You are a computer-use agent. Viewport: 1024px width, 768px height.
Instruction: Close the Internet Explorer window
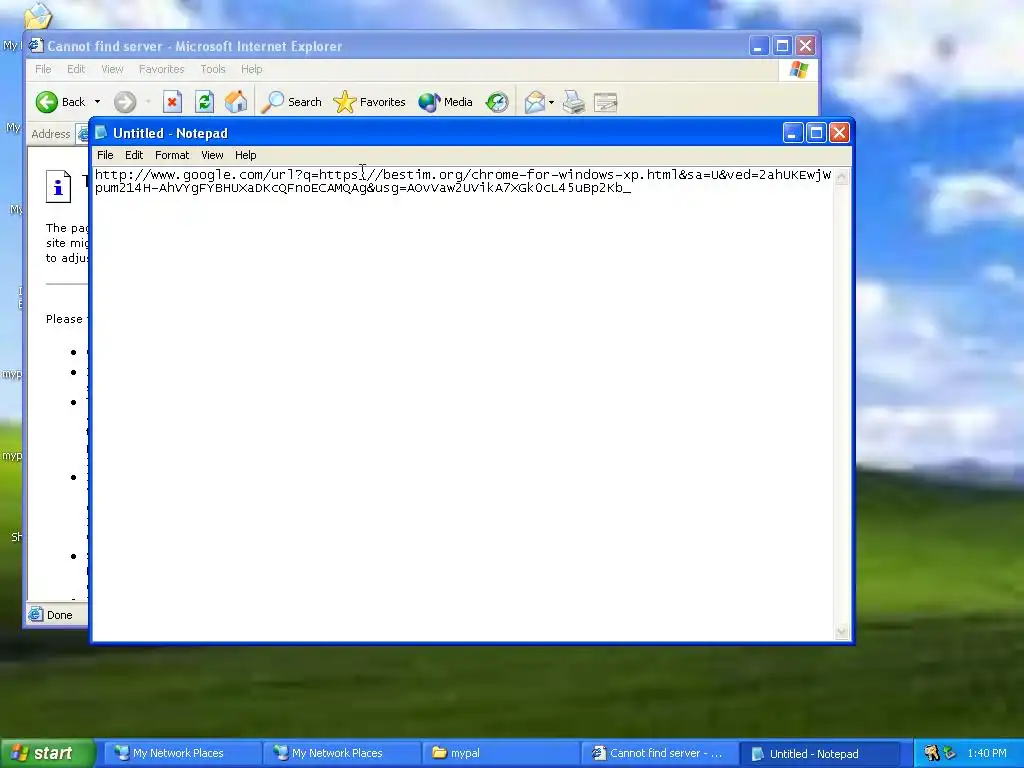806,46
